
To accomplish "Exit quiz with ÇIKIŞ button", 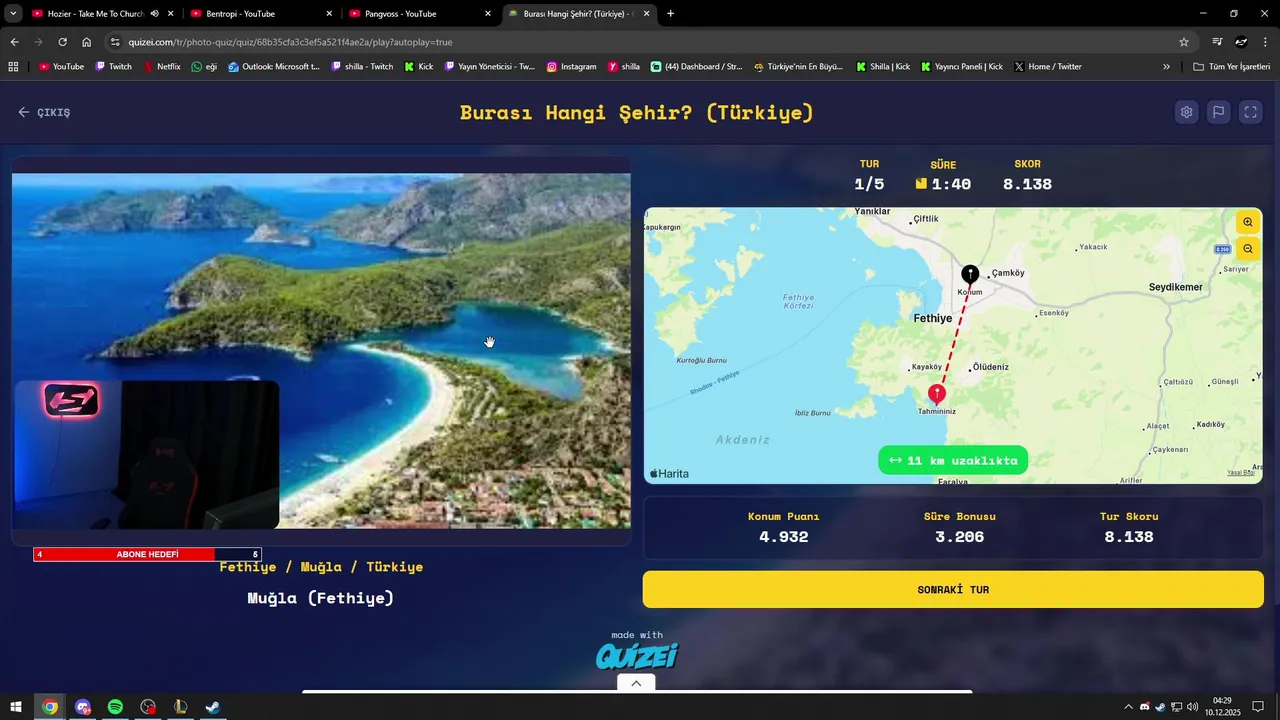I will pos(44,112).
